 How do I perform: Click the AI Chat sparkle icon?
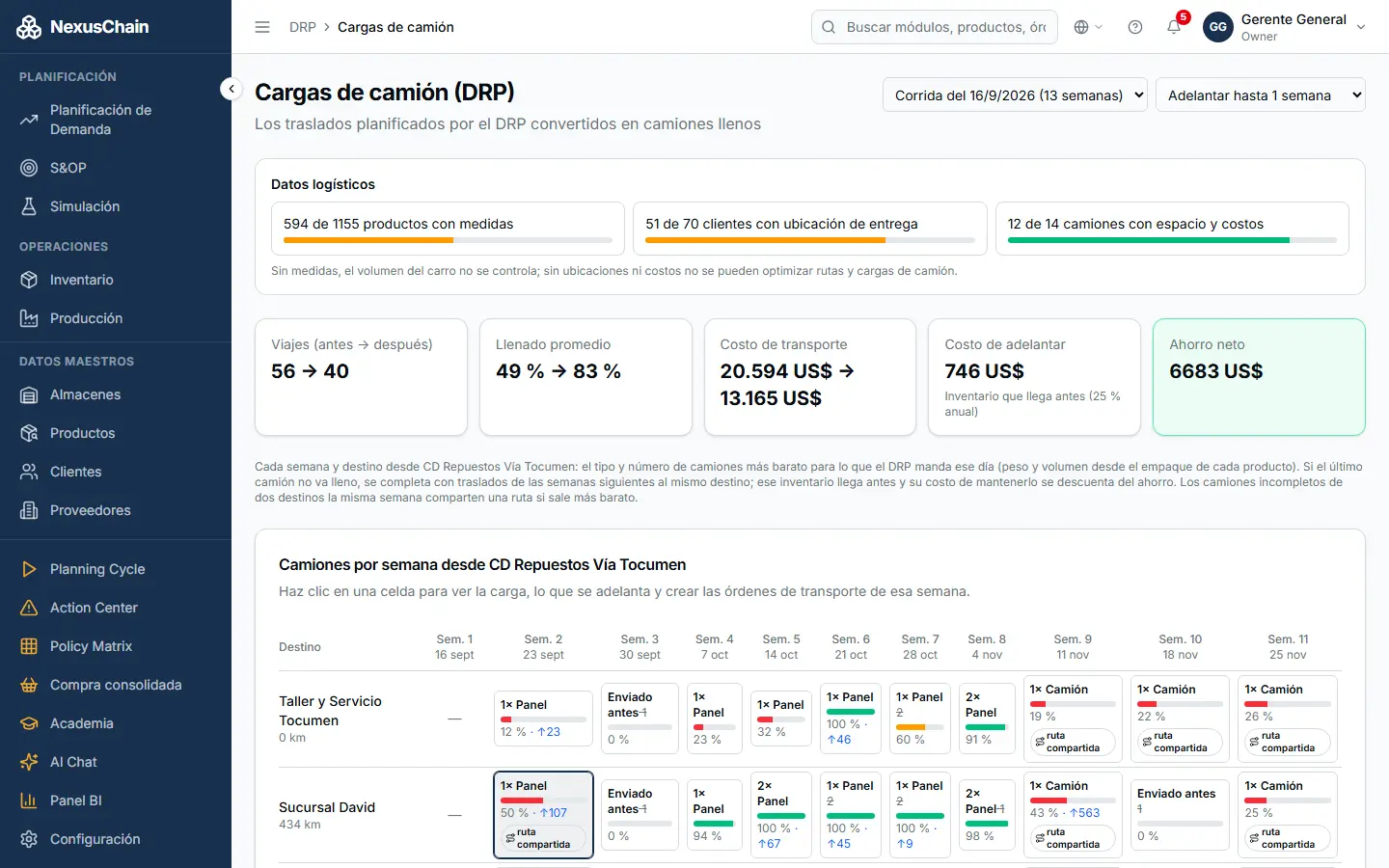tap(29, 762)
